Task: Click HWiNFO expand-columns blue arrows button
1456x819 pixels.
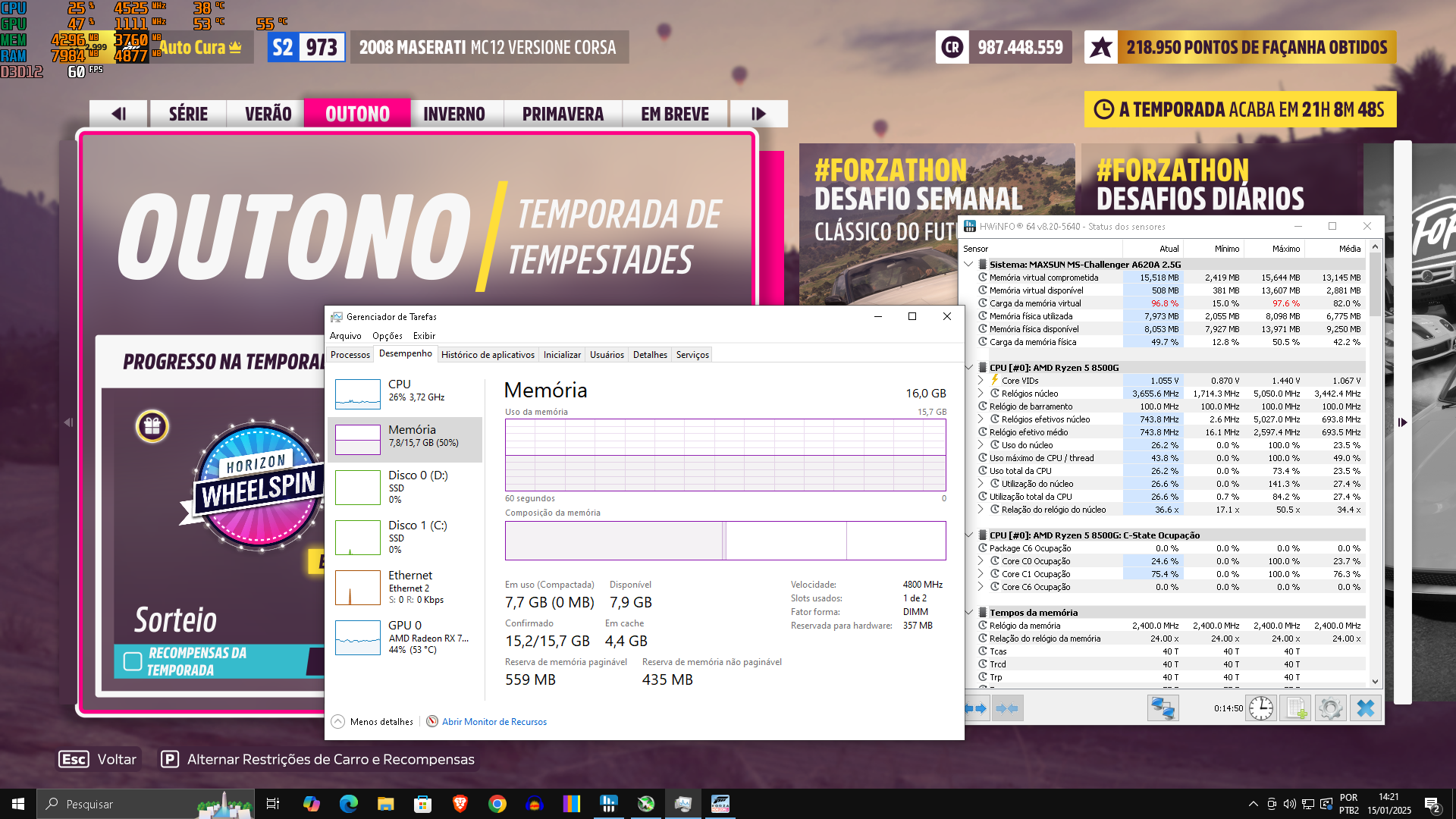Action: (x=977, y=708)
